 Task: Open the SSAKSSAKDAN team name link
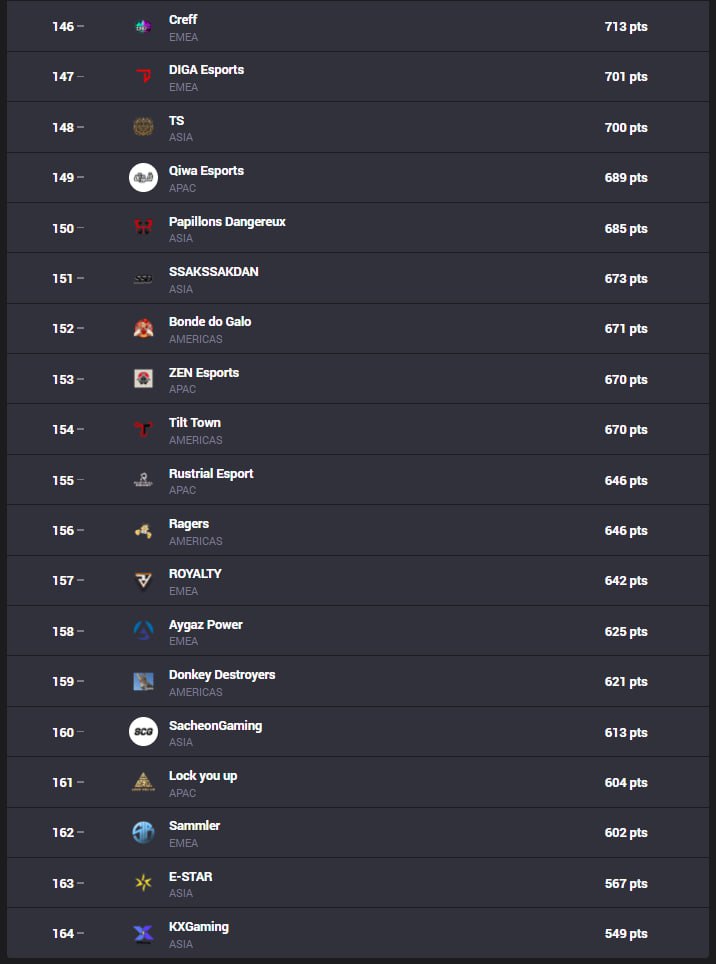coord(213,272)
